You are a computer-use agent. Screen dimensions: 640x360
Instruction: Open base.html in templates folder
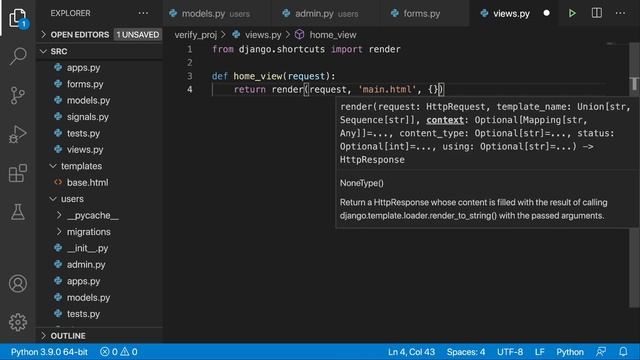[x=87, y=182]
